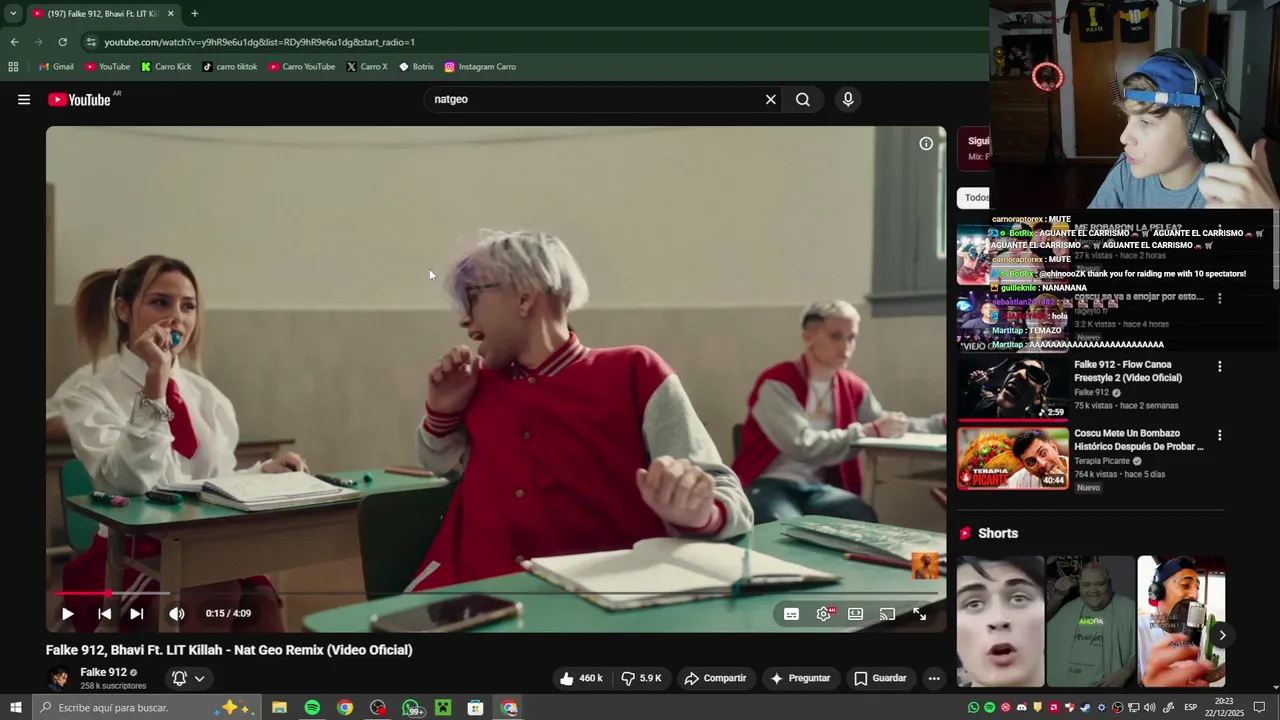Viewport: 1280px width, 720px height.
Task: Open the Carro Kick bookmark
Action: 166,67
